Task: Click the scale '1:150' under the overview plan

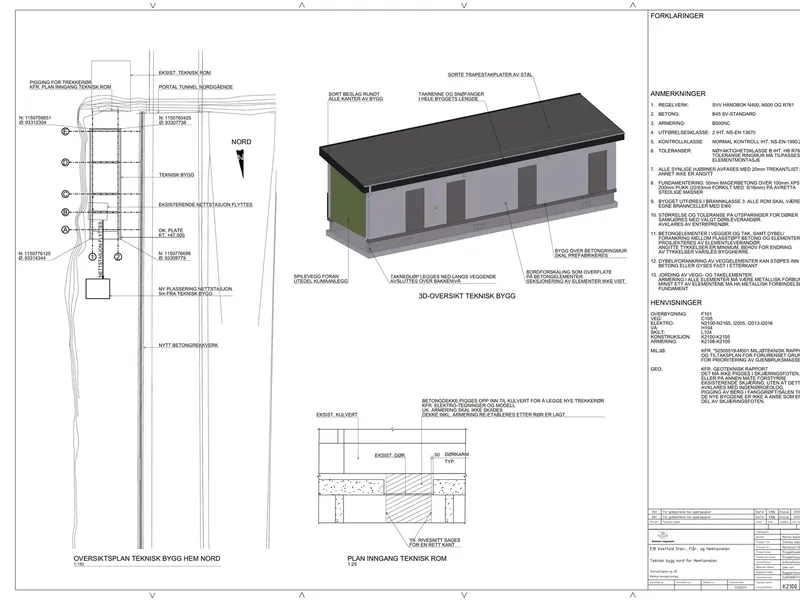Action: coord(79,565)
